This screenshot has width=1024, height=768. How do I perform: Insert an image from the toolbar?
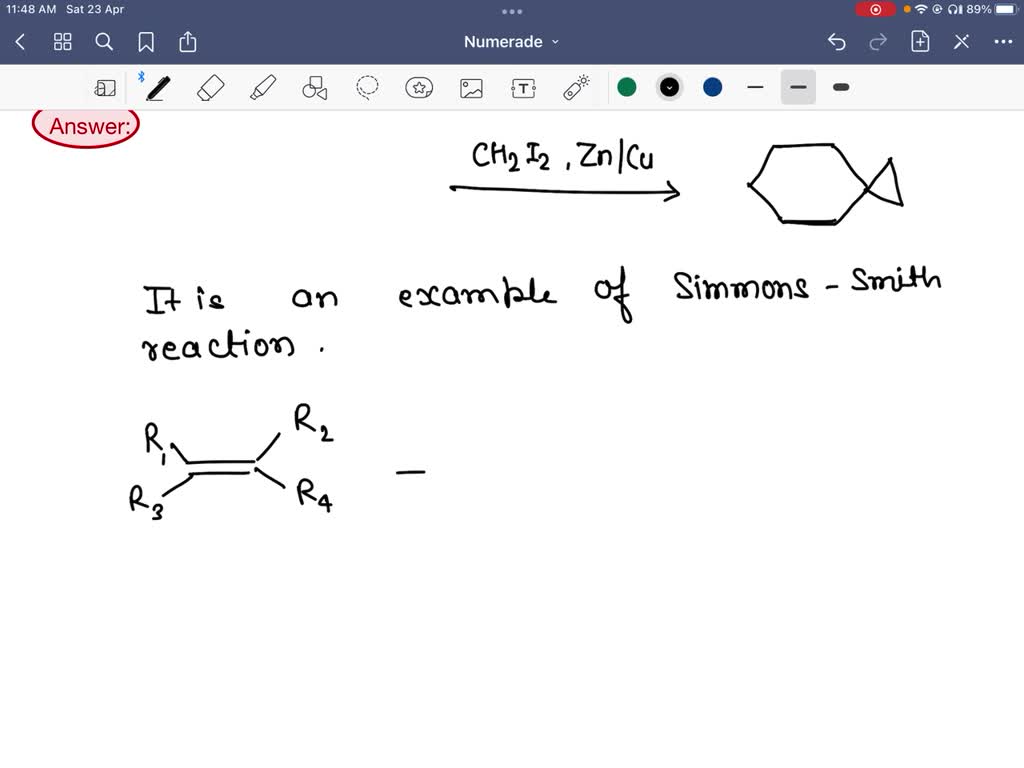471,88
